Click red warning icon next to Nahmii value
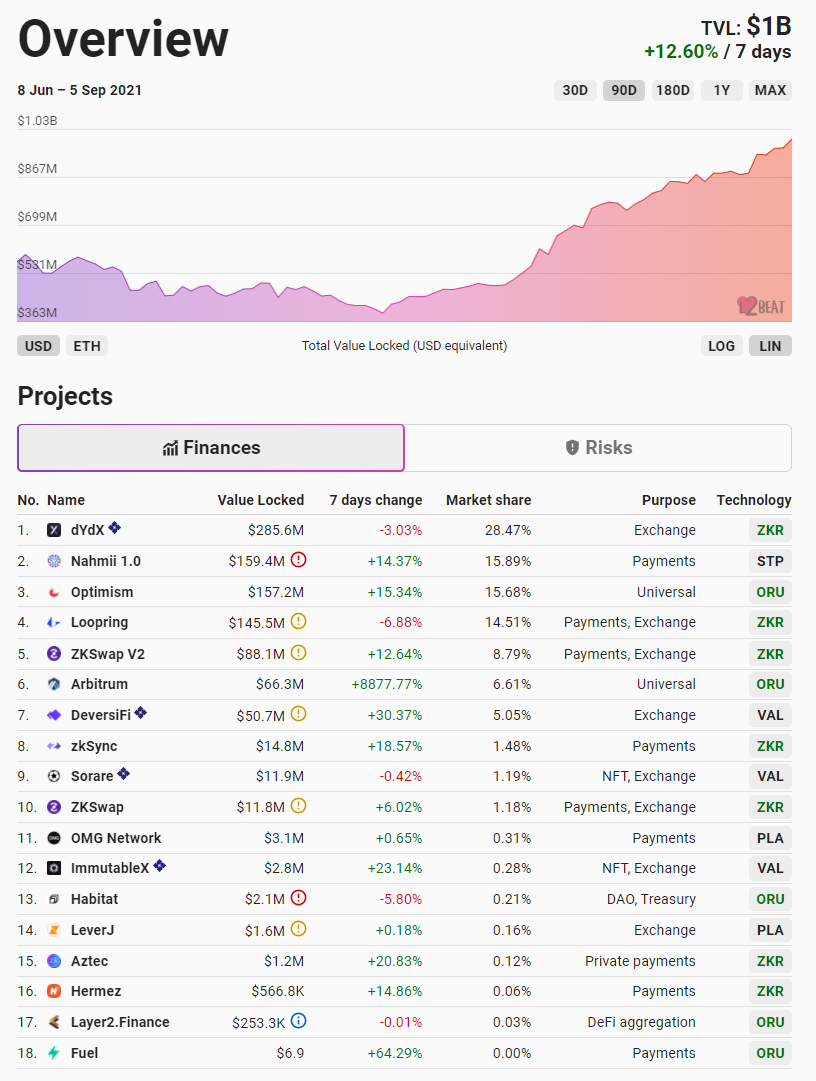816x1081 pixels. pos(298,560)
